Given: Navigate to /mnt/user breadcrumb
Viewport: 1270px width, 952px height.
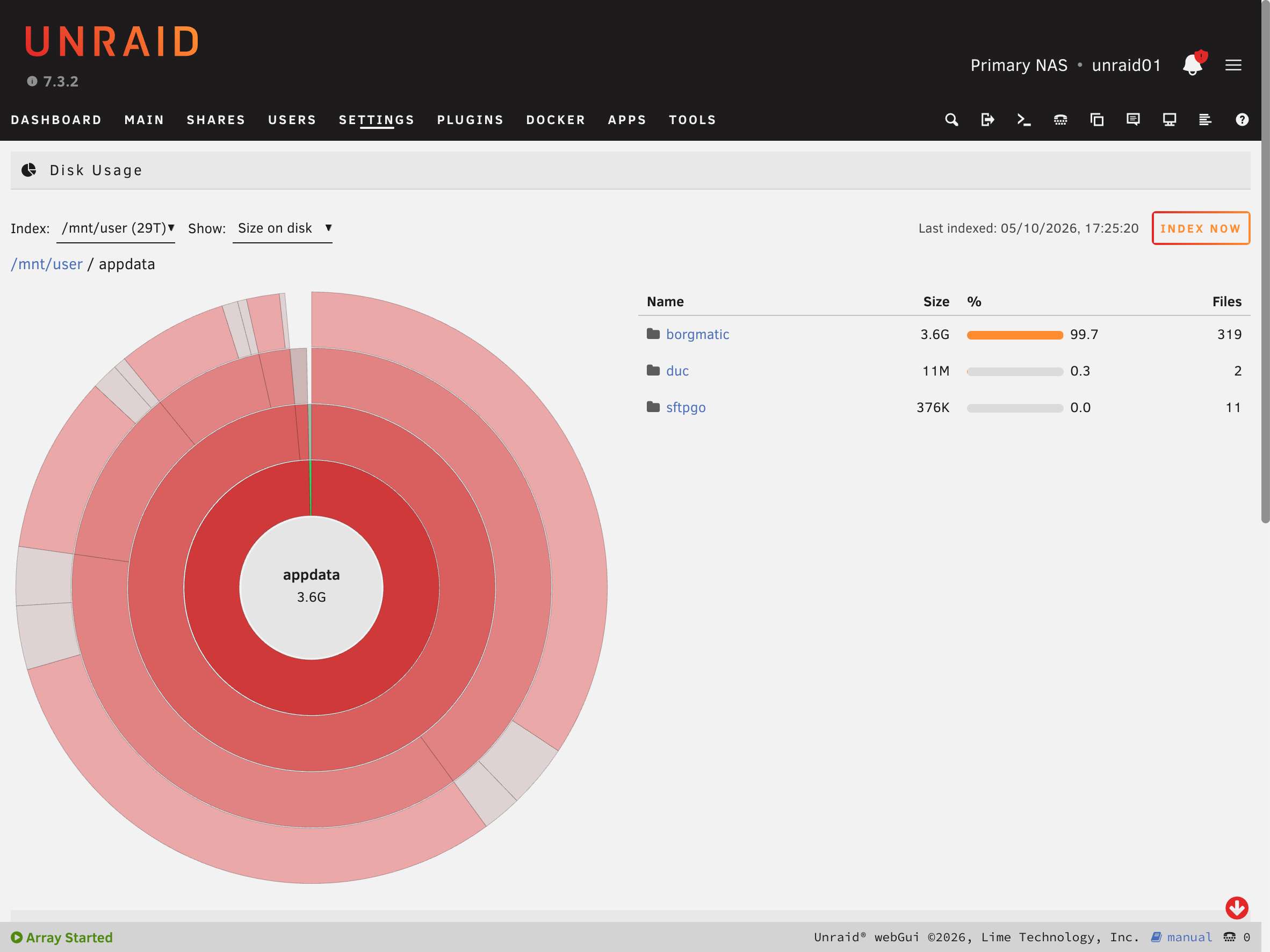Looking at the screenshot, I should click(x=47, y=264).
